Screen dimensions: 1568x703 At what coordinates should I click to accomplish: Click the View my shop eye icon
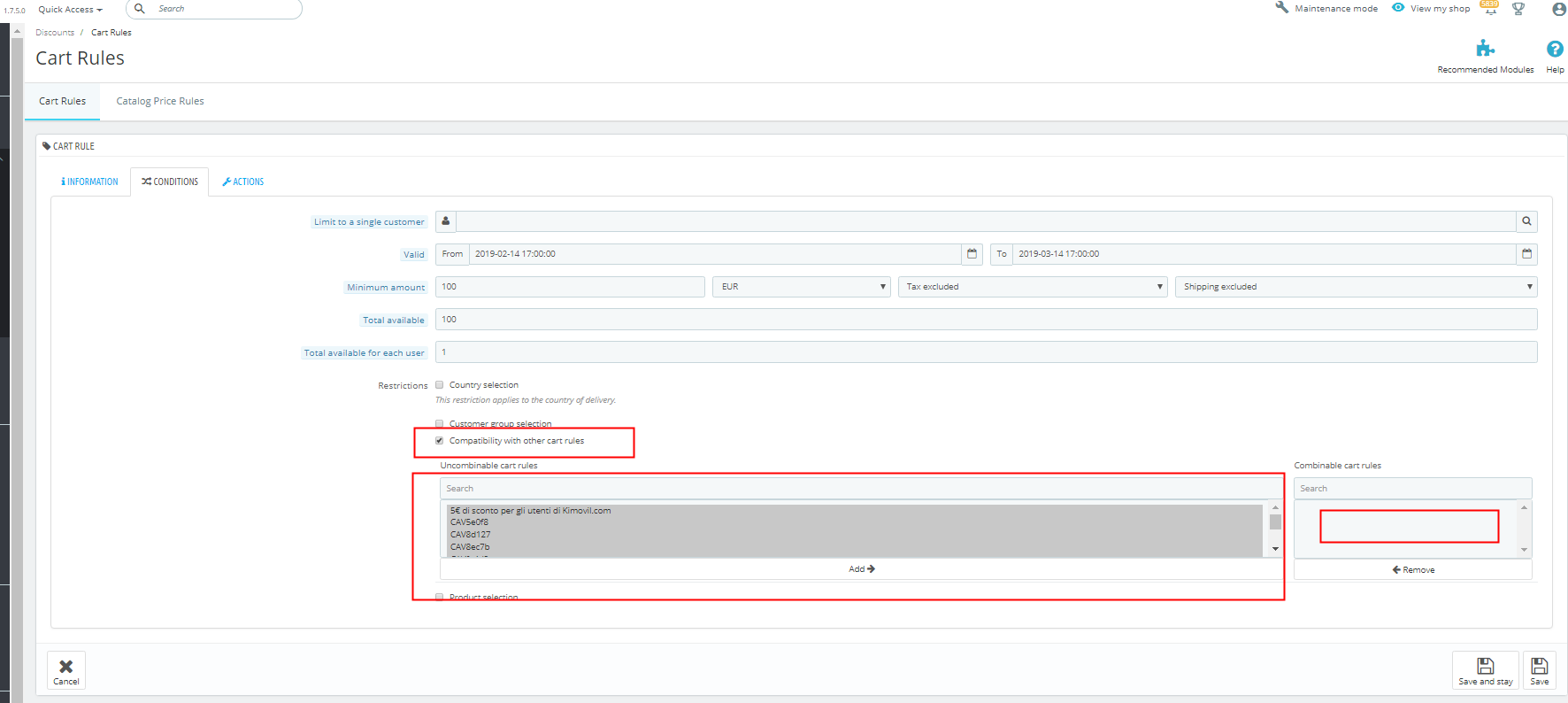coord(1398,7)
